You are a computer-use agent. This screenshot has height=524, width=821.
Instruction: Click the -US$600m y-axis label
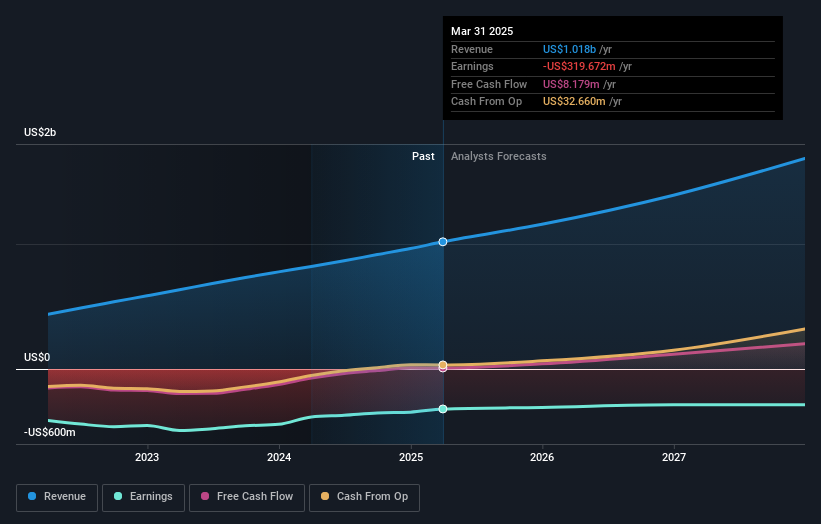[50, 432]
